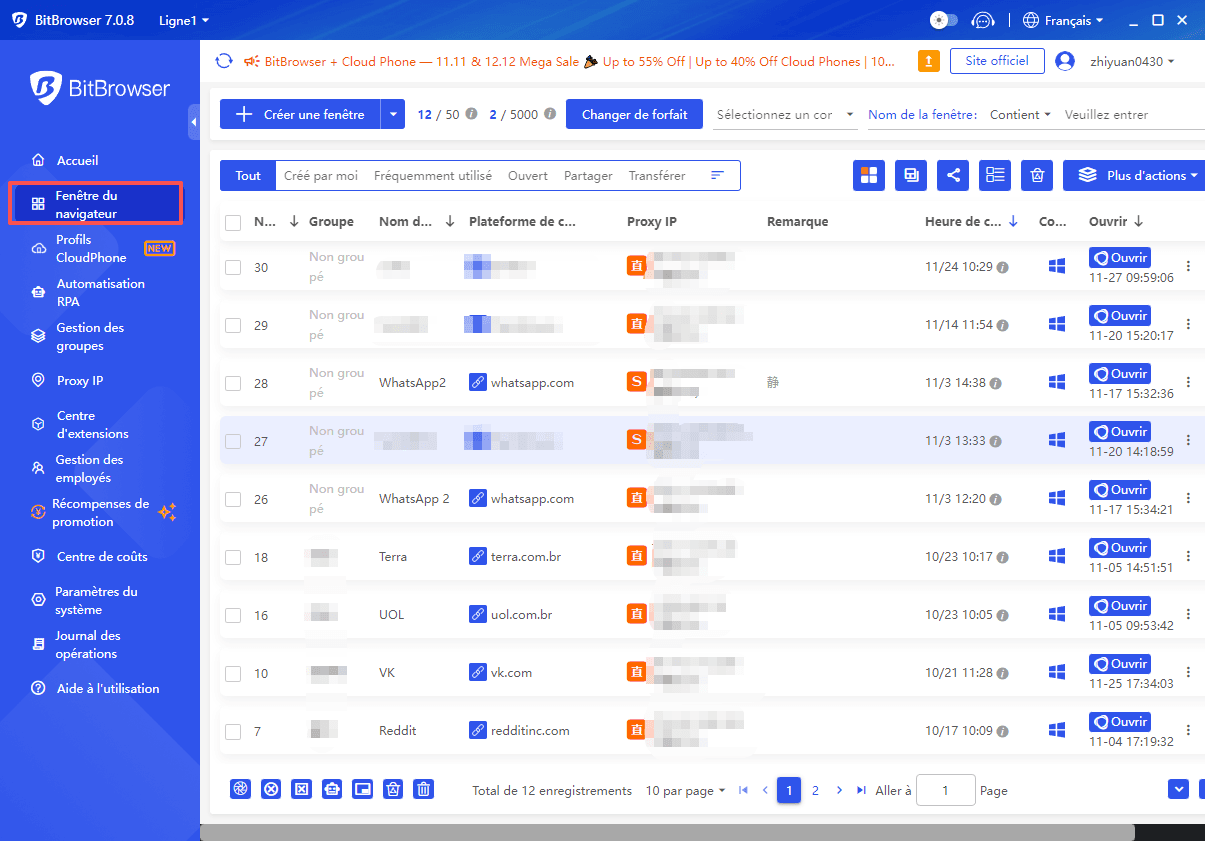Open the 10 par page dropdown
This screenshot has height=841, width=1205.
point(685,790)
